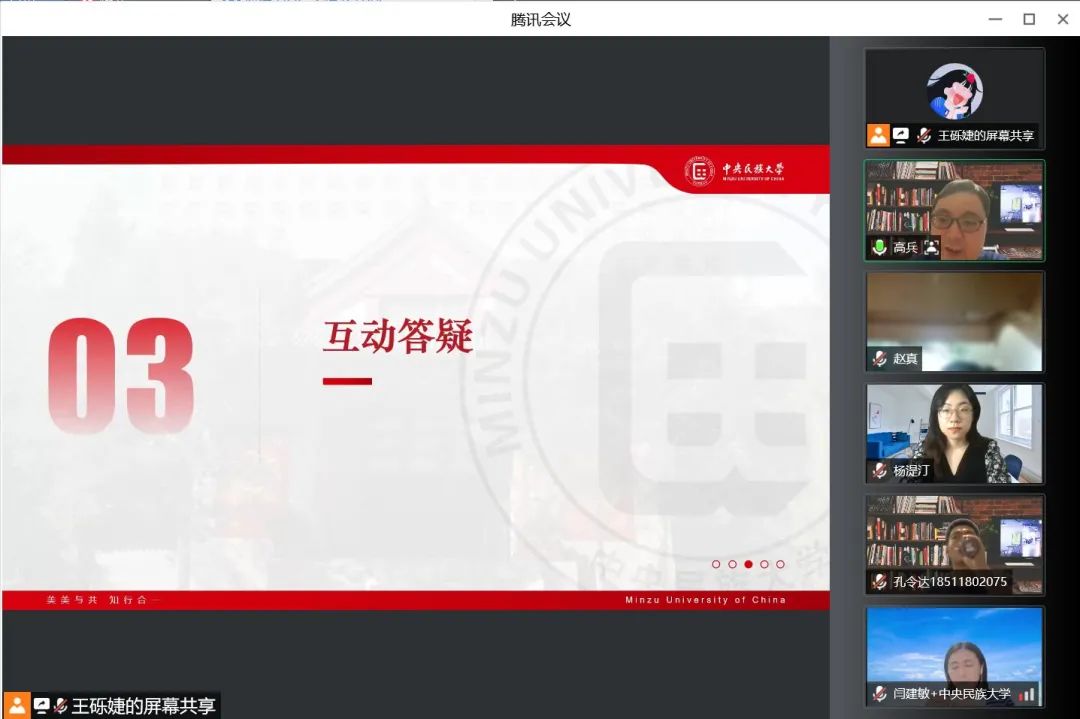Click screen-share icon in 王砾婕 participant tile
Screen dimensions: 1080x719
click(x=901, y=135)
